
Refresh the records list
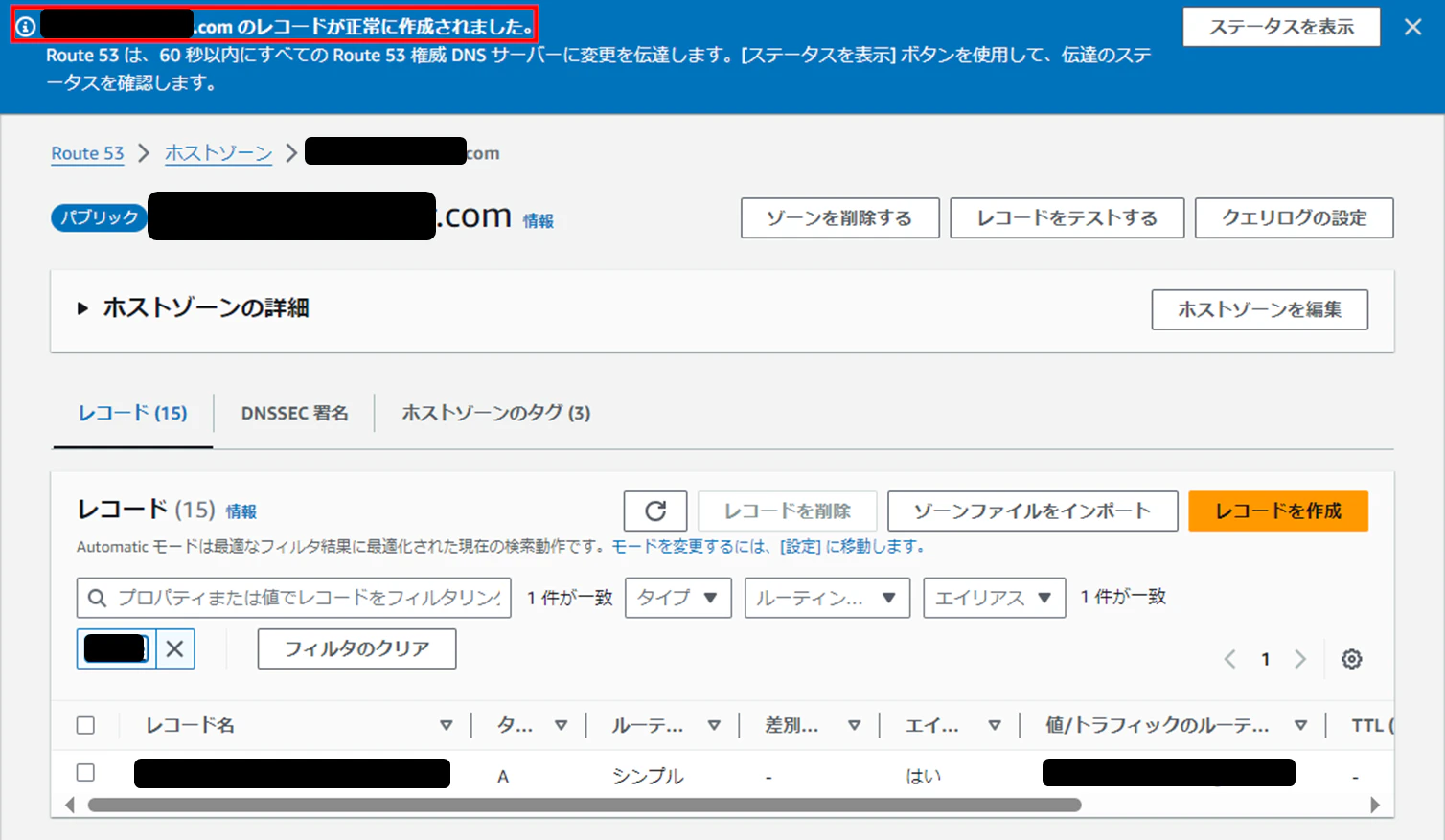coord(655,511)
